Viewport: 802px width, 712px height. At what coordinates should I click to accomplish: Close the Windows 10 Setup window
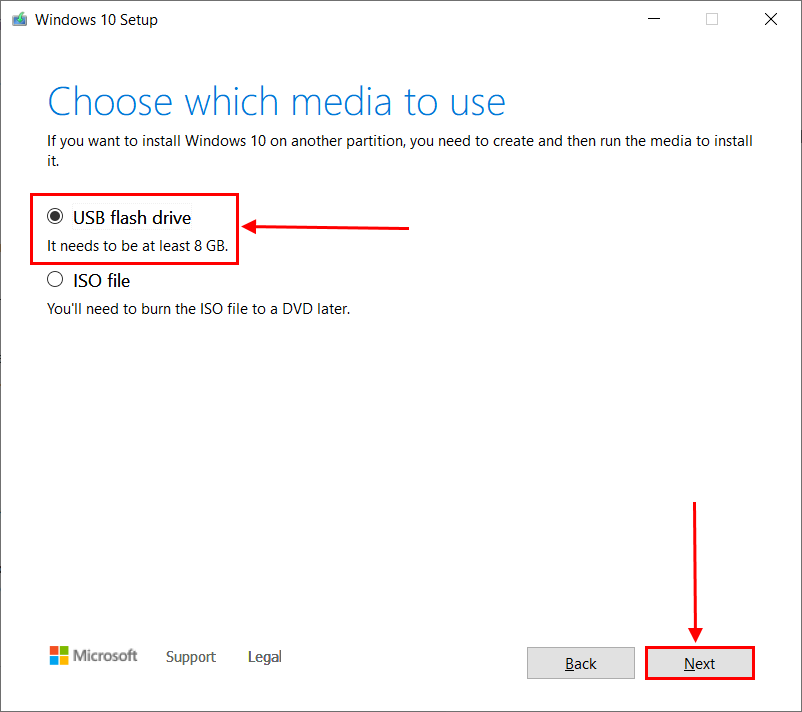click(x=771, y=19)
